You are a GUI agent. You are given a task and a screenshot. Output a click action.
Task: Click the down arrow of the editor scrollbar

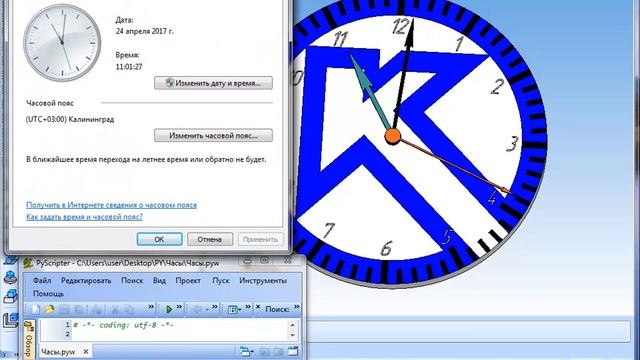click(x=292, y=335)
